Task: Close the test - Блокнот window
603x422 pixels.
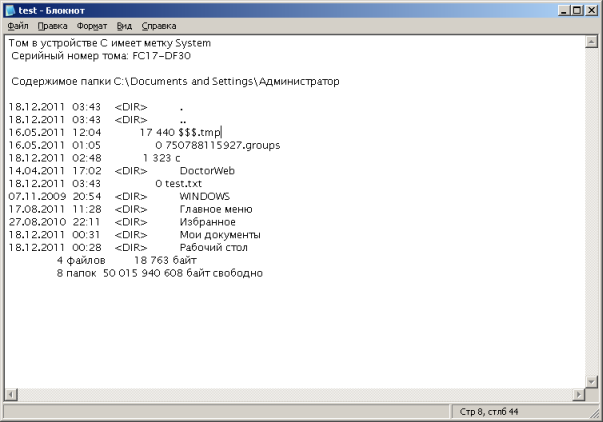Action: pyautogui.click(x=591, y=10)
